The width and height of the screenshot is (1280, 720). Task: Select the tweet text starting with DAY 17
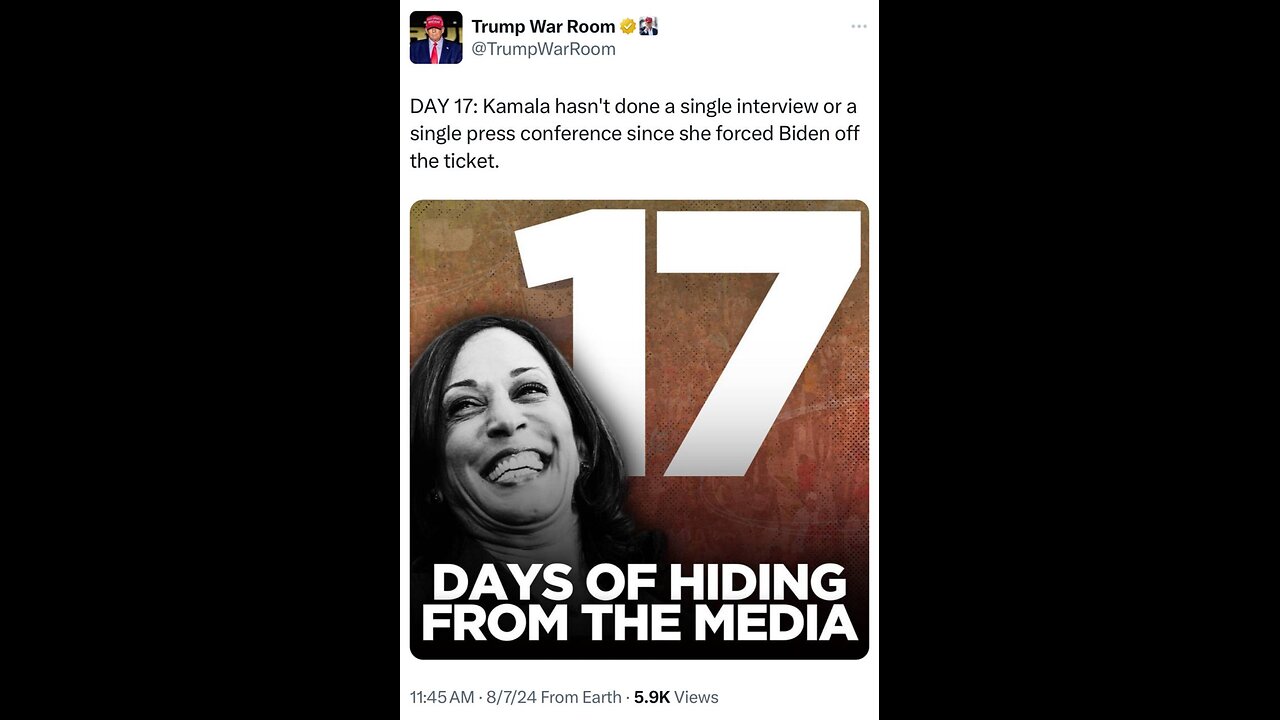pos(635,133)
